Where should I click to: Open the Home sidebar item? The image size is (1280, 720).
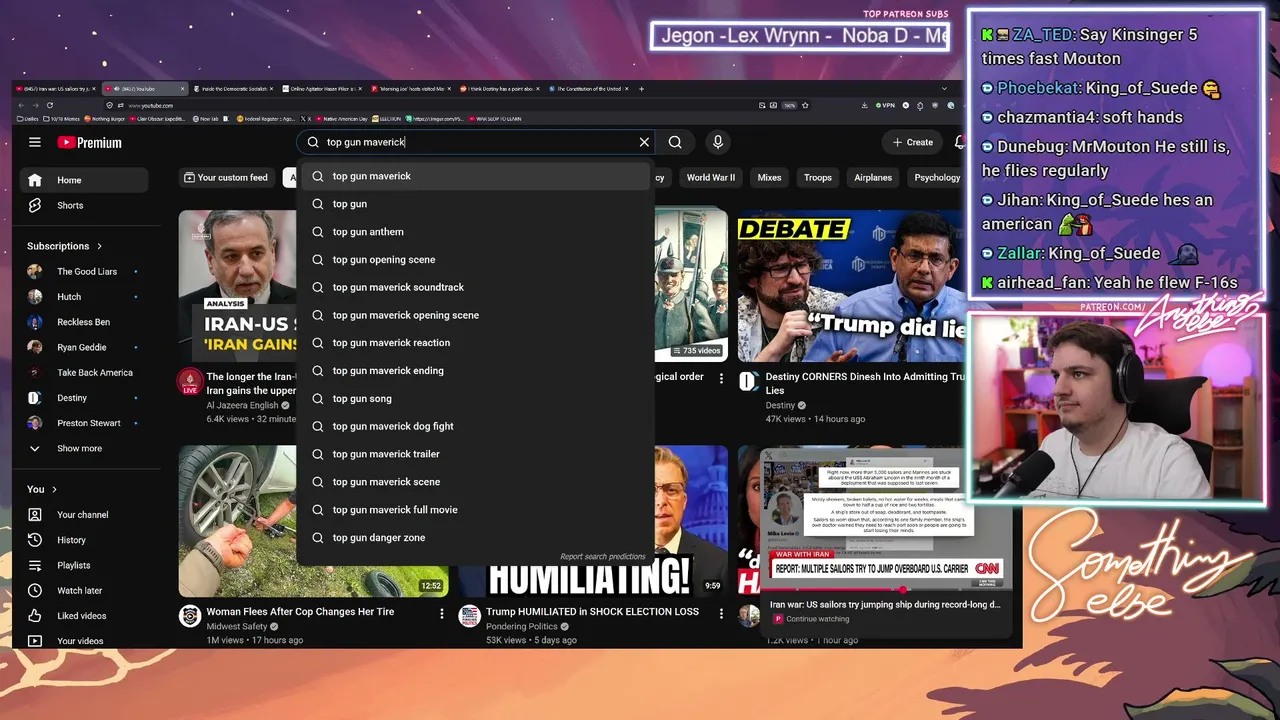click(x=84, y=180)
